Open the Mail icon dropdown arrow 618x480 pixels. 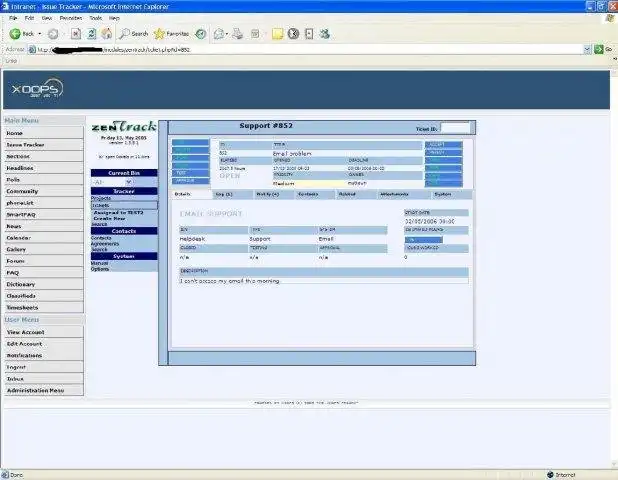[227, 34]
